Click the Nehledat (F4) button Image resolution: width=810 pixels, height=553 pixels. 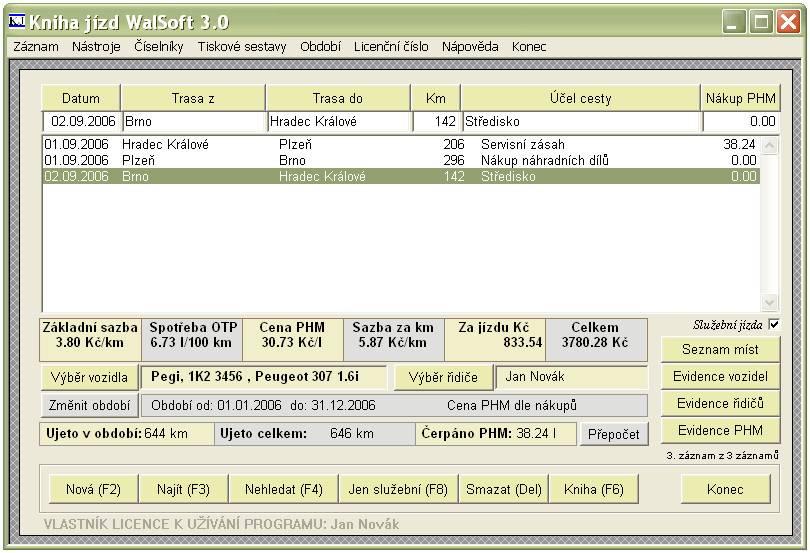click(x=284, y=489)
